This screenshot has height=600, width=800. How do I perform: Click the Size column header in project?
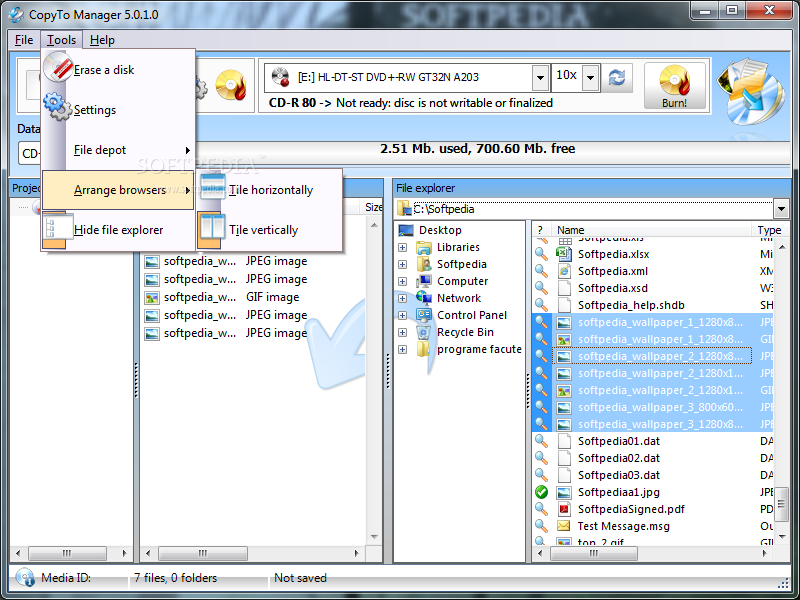tap(374, 207)
